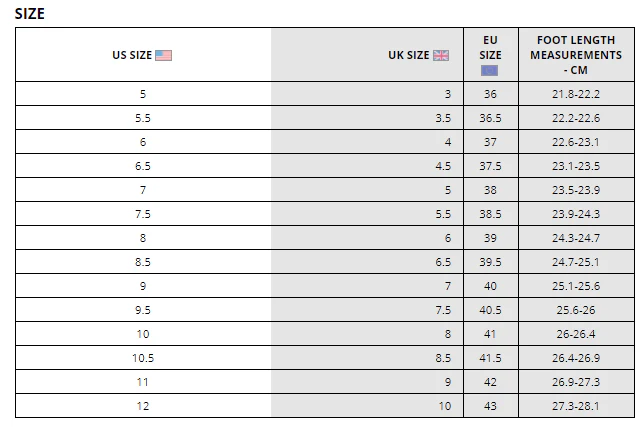
Task: Select US size 5 cell
Action: (x=142, y=94)
